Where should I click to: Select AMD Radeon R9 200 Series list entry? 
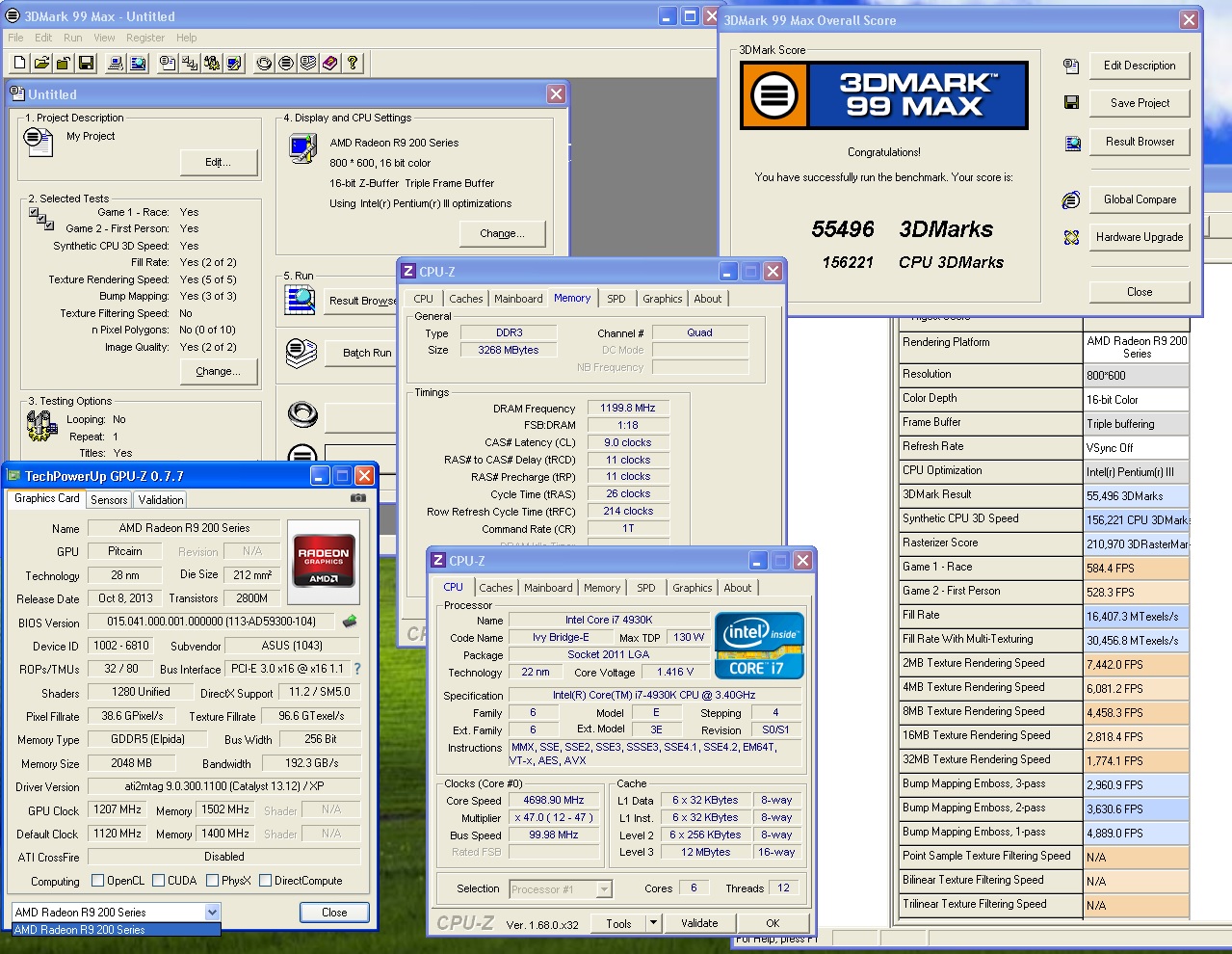coord(116,930)
